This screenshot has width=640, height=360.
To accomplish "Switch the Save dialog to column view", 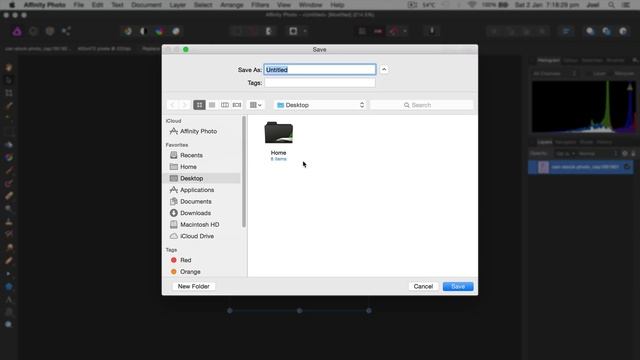I will tap(224, 105).
